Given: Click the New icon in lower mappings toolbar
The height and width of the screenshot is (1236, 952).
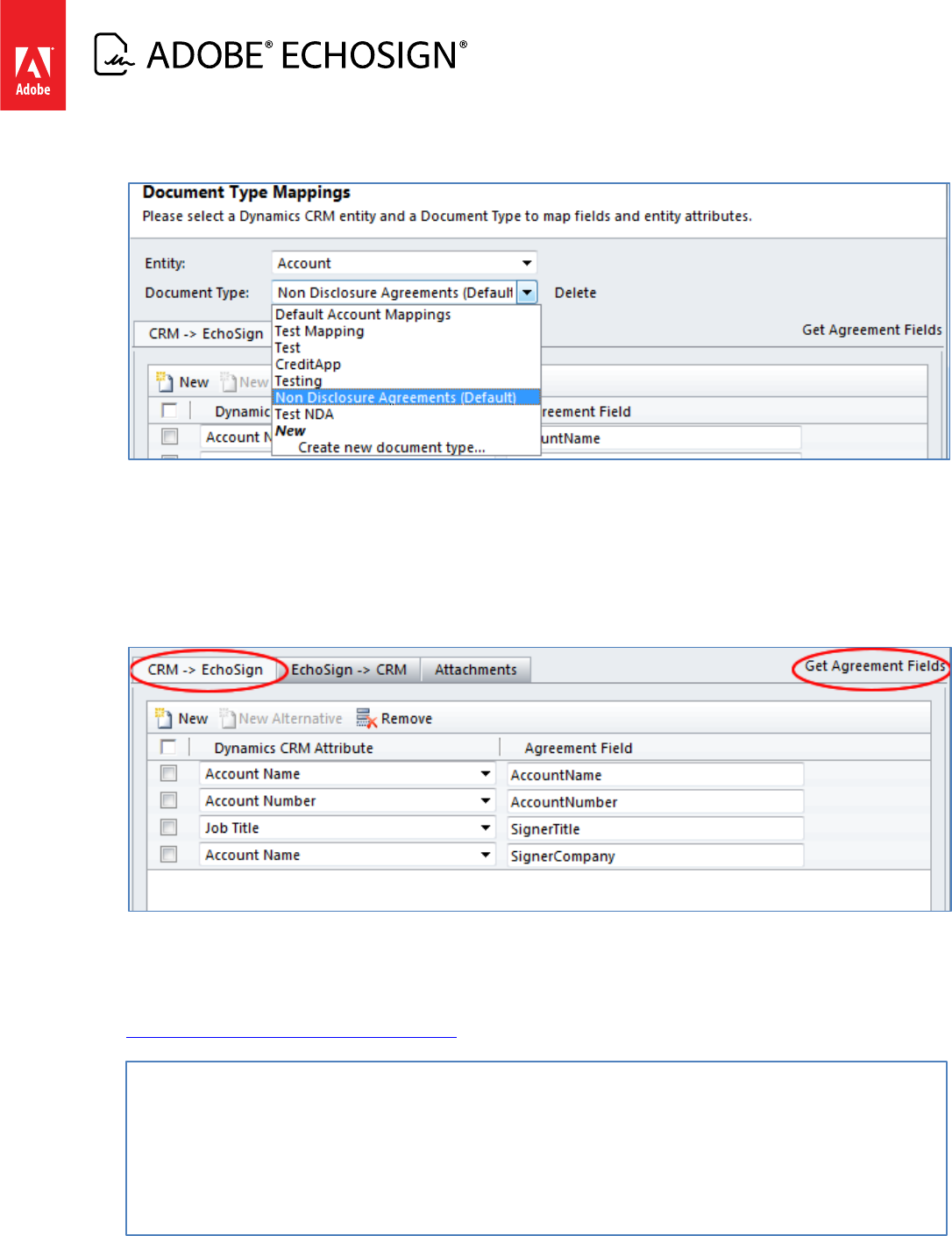Looking at the screenshot, I should (x=163, y=718).
